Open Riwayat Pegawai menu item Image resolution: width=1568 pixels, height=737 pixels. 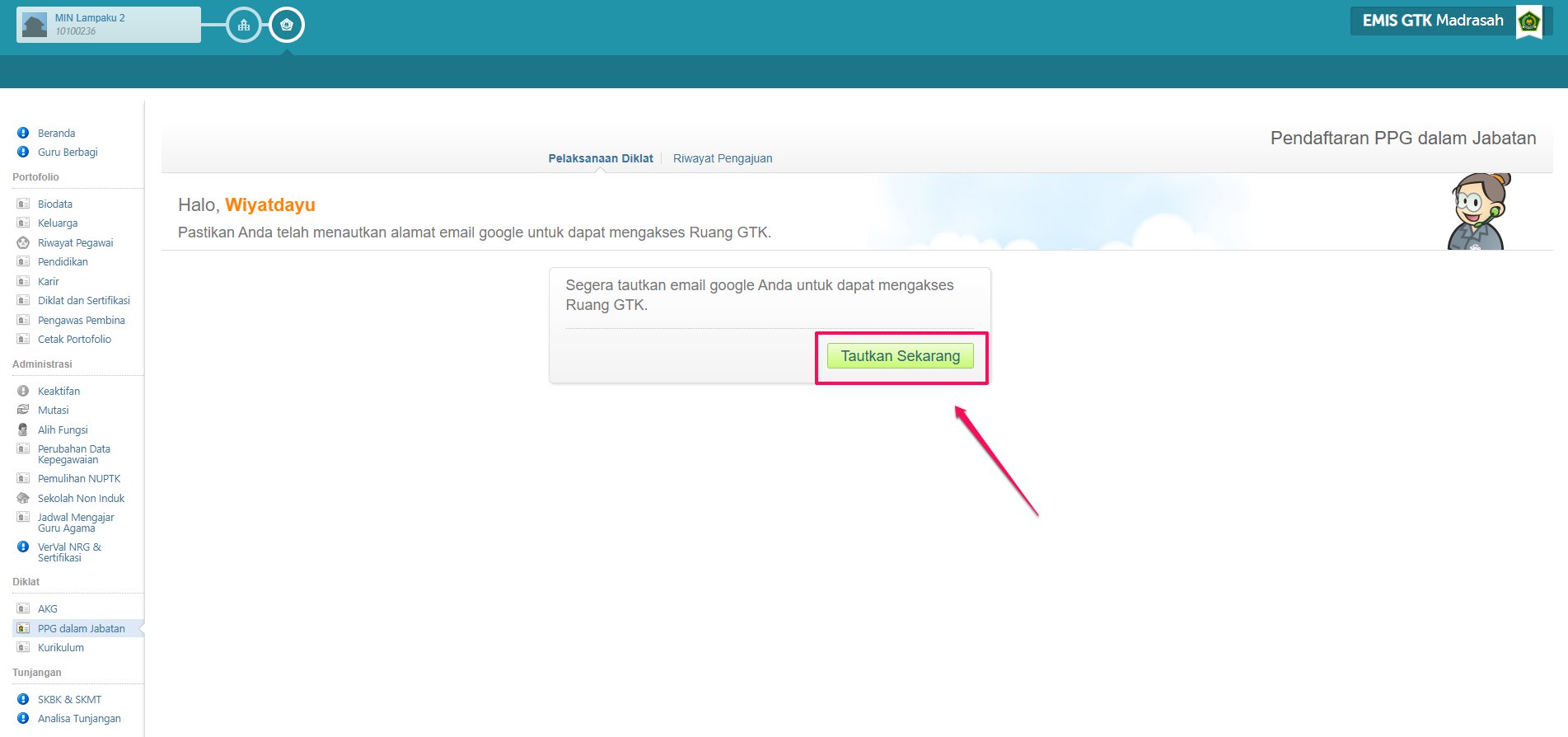(x=76, y=242)
